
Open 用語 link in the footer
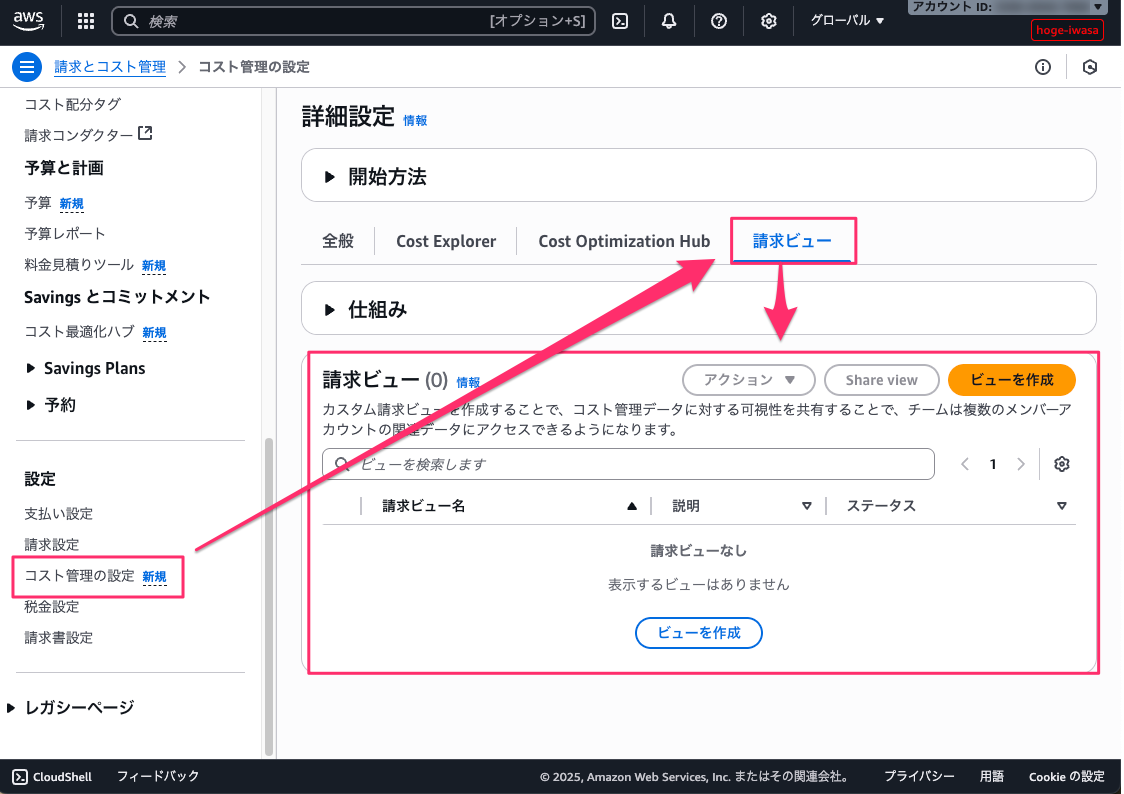pos(991,777)
